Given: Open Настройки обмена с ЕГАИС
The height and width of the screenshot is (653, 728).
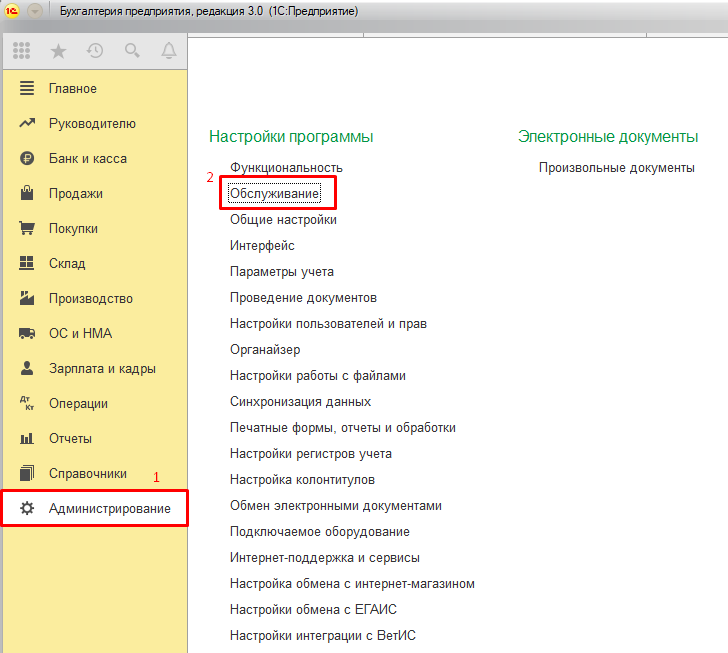Looking at the screenshot, I should point(313,609).
